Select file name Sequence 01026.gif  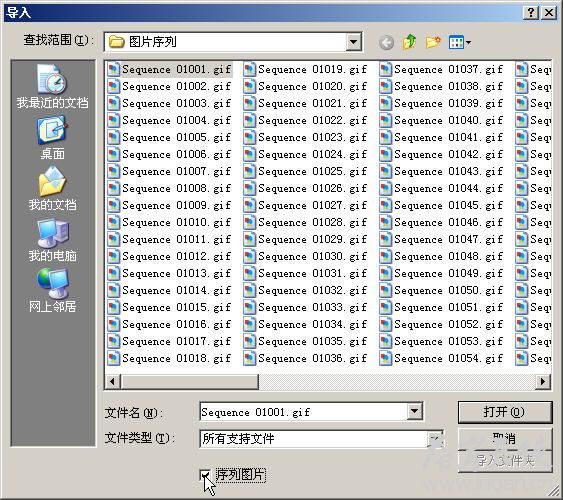312,188
